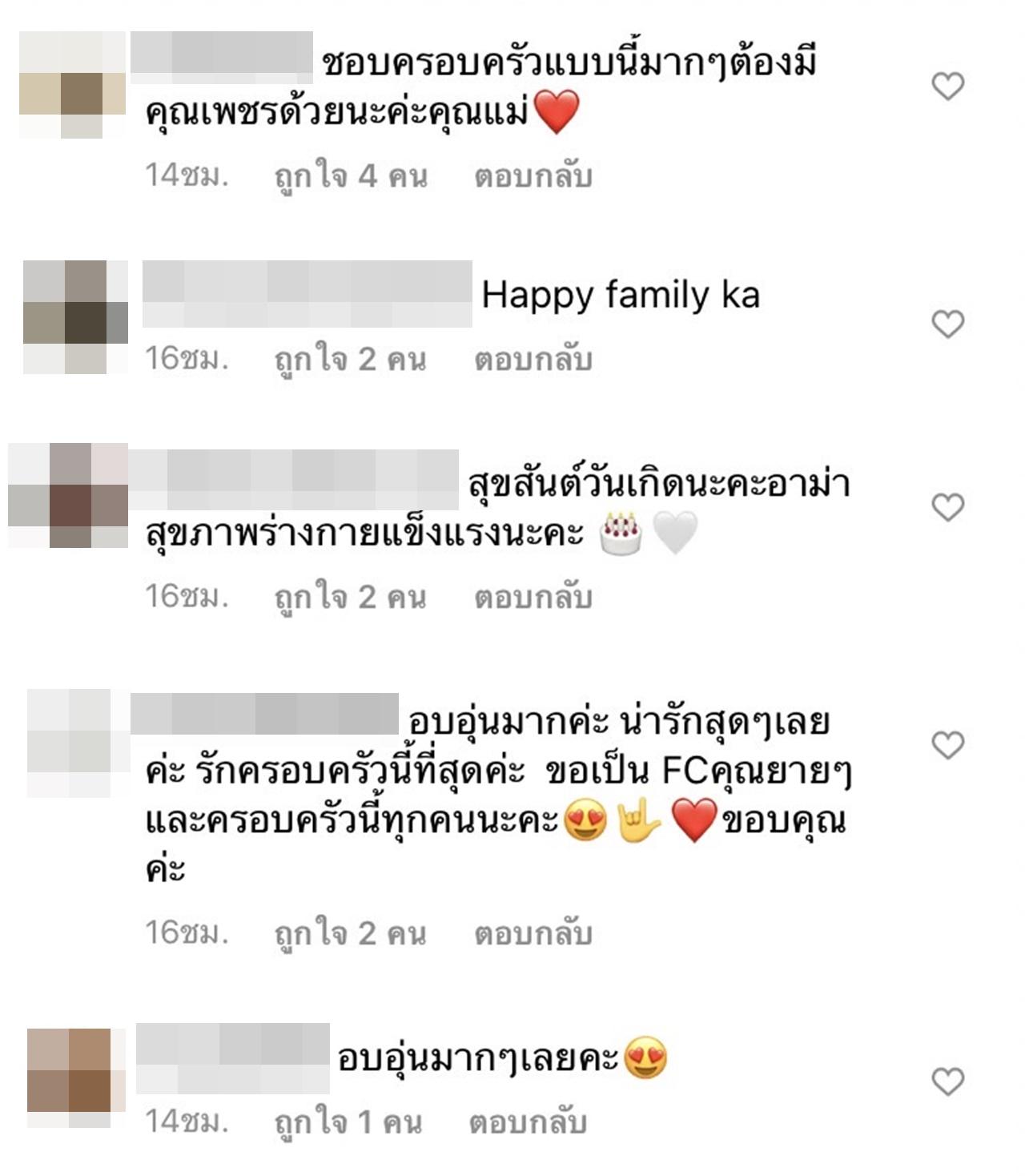Open likes list on the FCคุณยาย comment

click(x=351, y=934)
